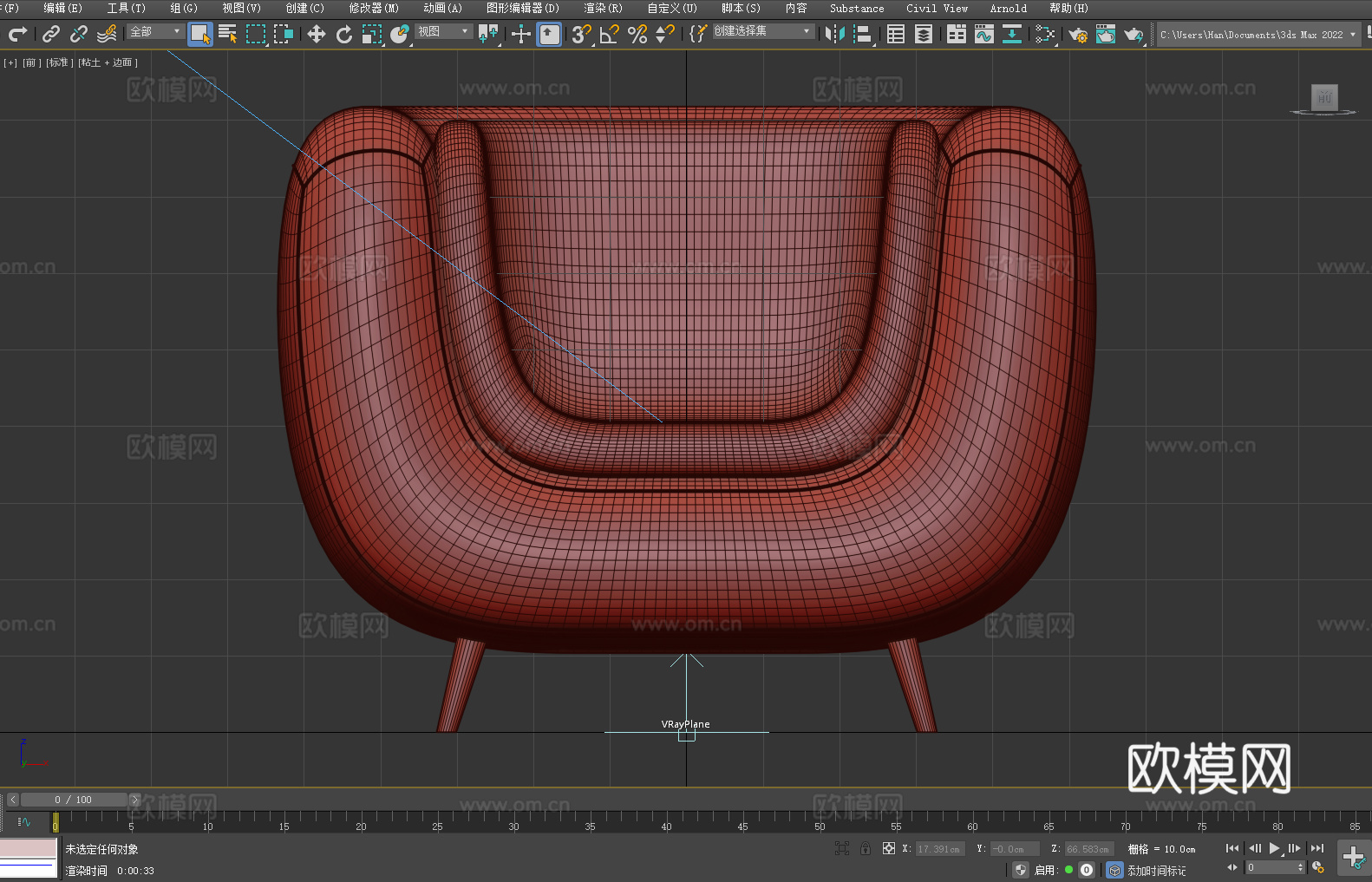Click the Go to End button
The width and height of the screenshot is (1372, 882).
tap(1317, 848)
